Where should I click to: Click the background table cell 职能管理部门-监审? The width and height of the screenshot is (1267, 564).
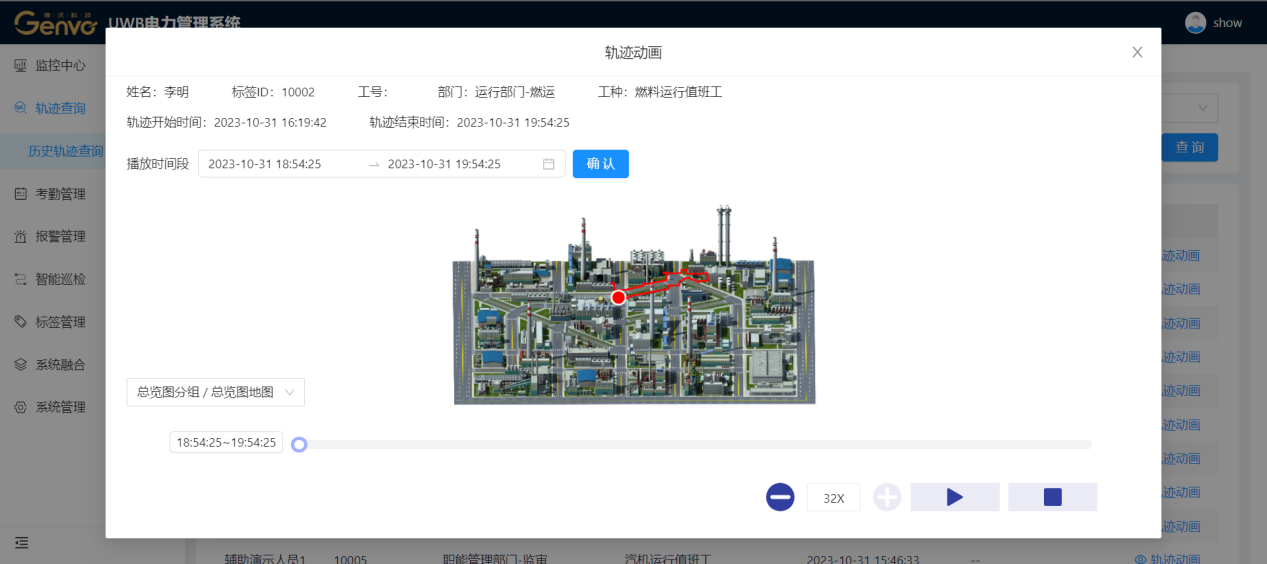pyautogui.click(x=495, y=559)
